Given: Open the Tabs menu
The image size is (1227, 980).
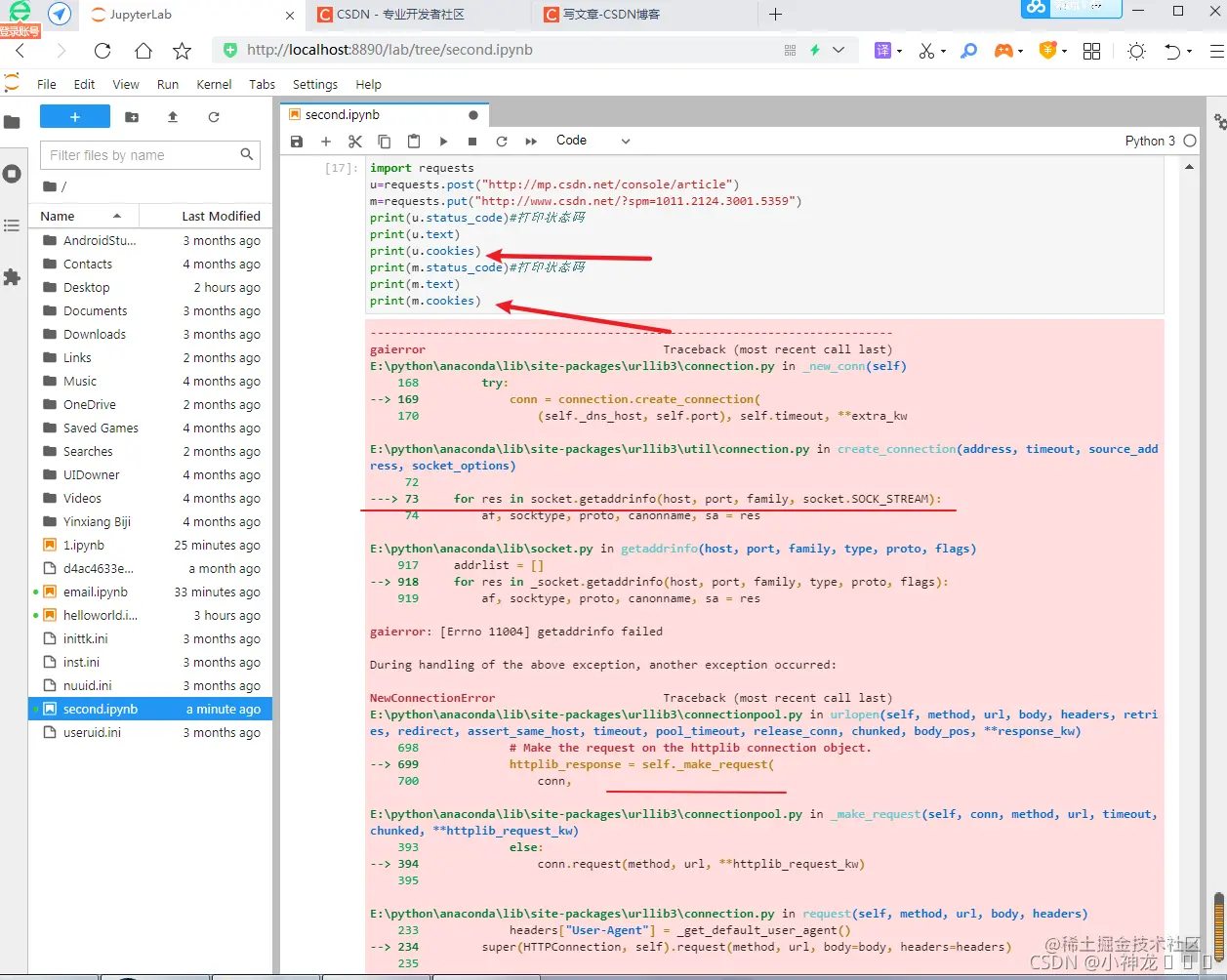Looking at the screenshot, I should (x=262, y=85).
